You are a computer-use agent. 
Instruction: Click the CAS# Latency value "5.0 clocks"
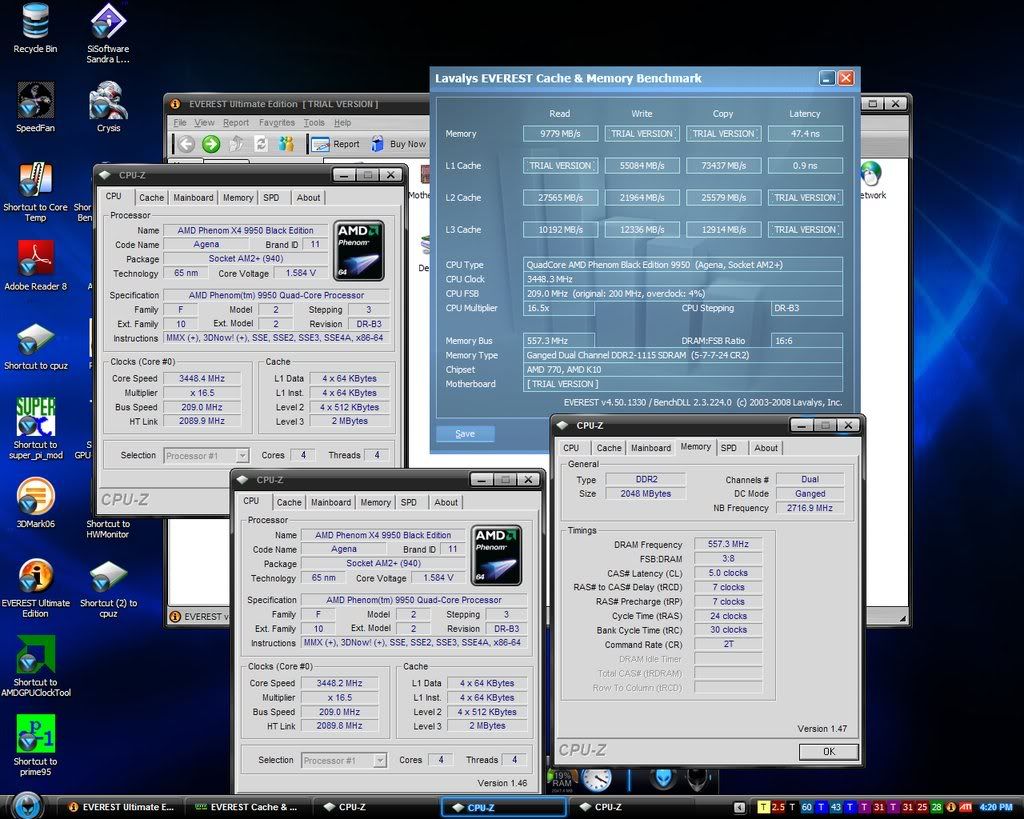[x=728, y=573]
